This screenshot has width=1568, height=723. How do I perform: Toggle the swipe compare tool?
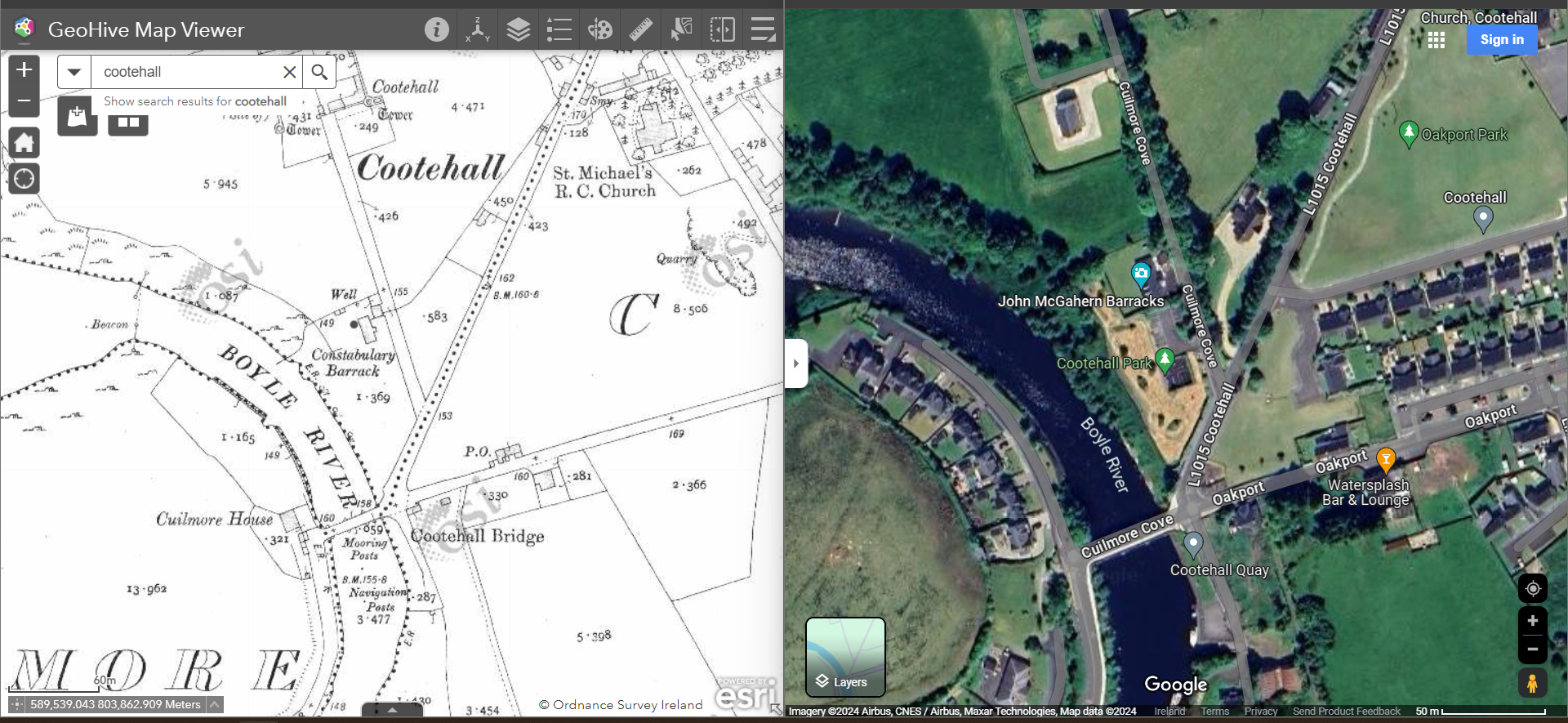coord(723,29)
